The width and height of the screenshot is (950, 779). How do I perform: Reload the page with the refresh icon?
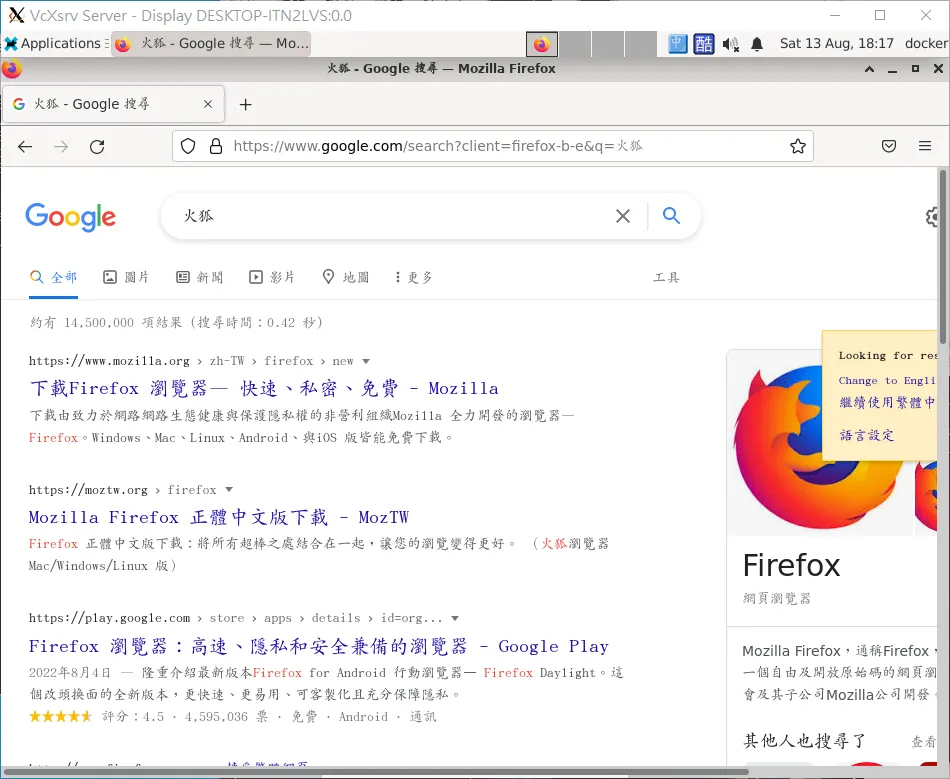click(x=97, y=147)
